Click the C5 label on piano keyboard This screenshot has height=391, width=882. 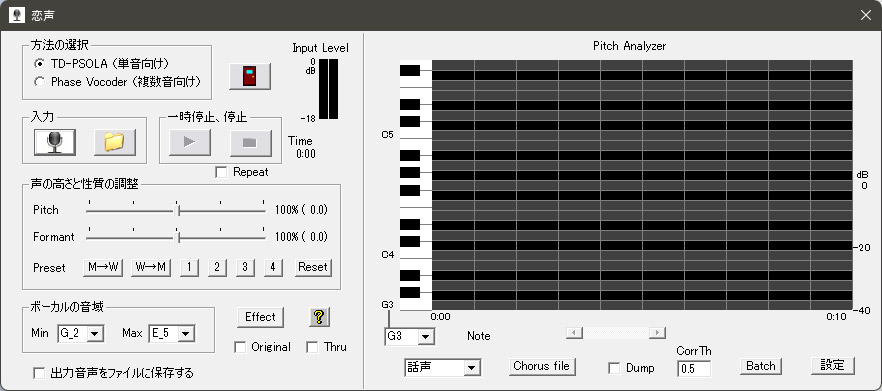388,135
